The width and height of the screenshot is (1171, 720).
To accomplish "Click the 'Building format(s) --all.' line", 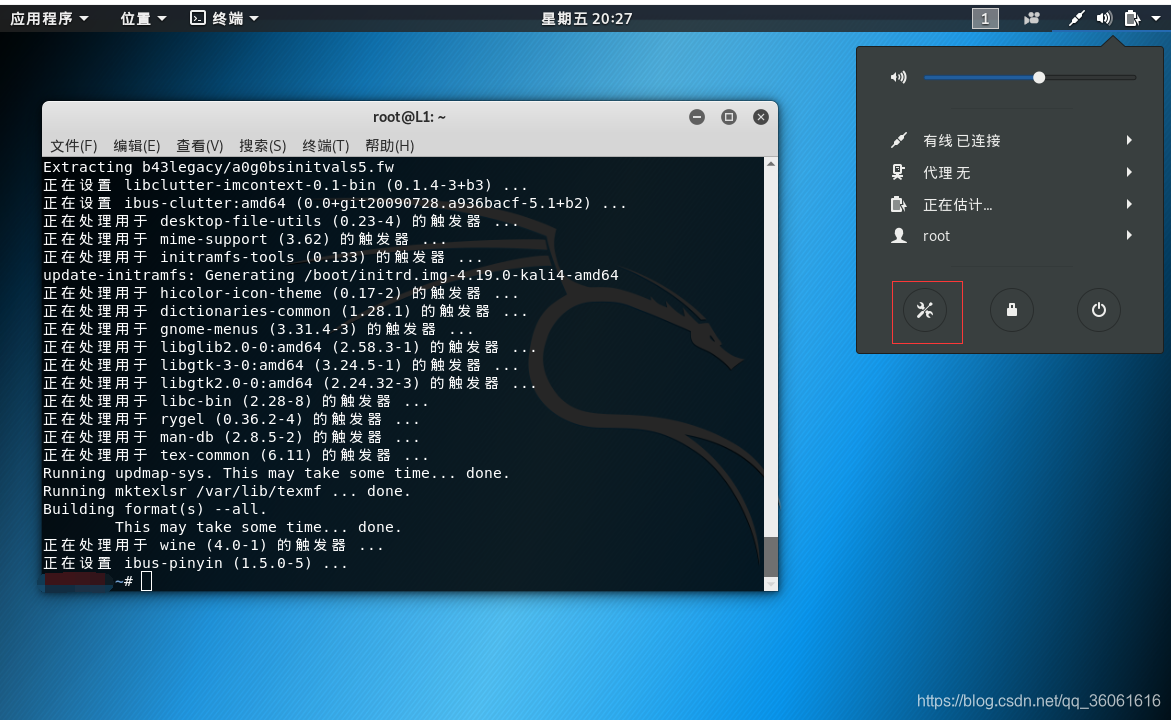I will [x=155, y=509].
